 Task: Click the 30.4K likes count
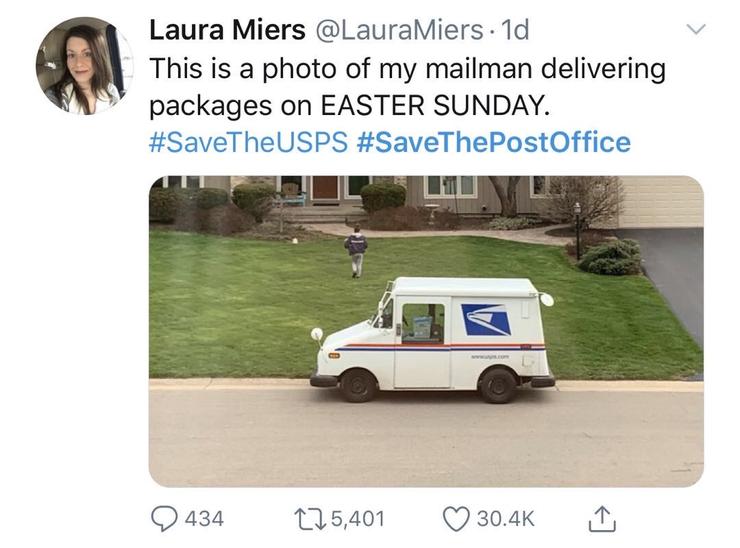click(x=504, y=518)
